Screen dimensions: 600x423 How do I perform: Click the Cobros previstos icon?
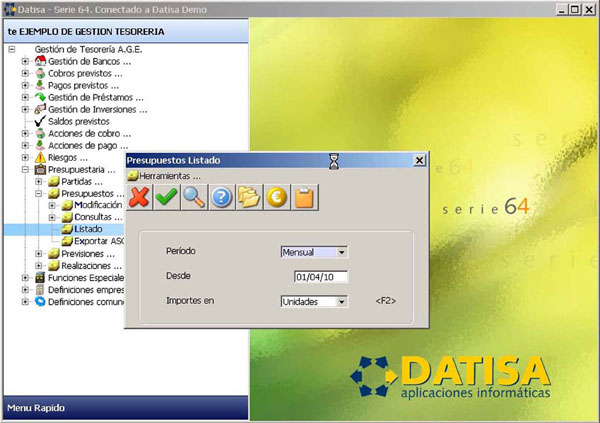coord(40,73)
